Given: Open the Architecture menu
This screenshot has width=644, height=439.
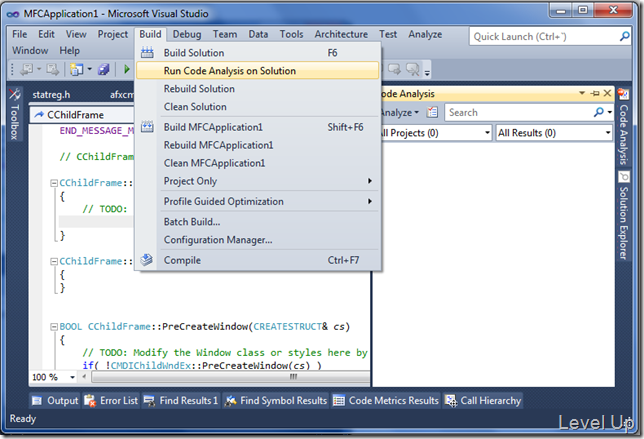Looking at the screenshot, I should click(341, 34).
